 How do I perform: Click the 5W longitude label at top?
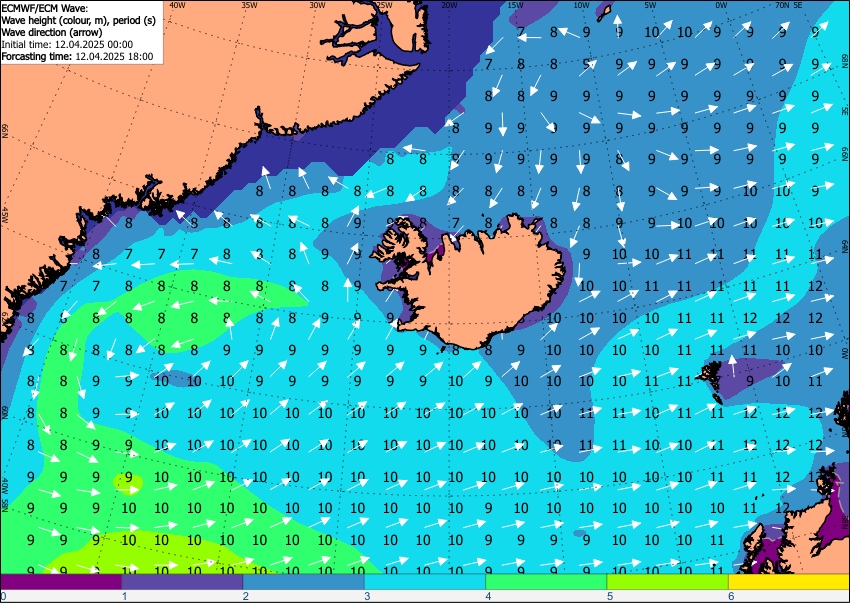(651, 5)
